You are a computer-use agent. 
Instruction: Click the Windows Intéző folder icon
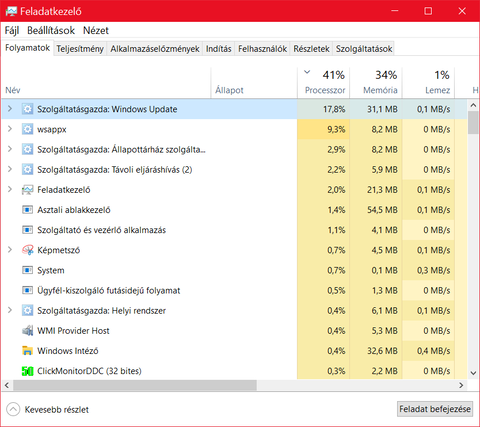click(x=27, y=351)
